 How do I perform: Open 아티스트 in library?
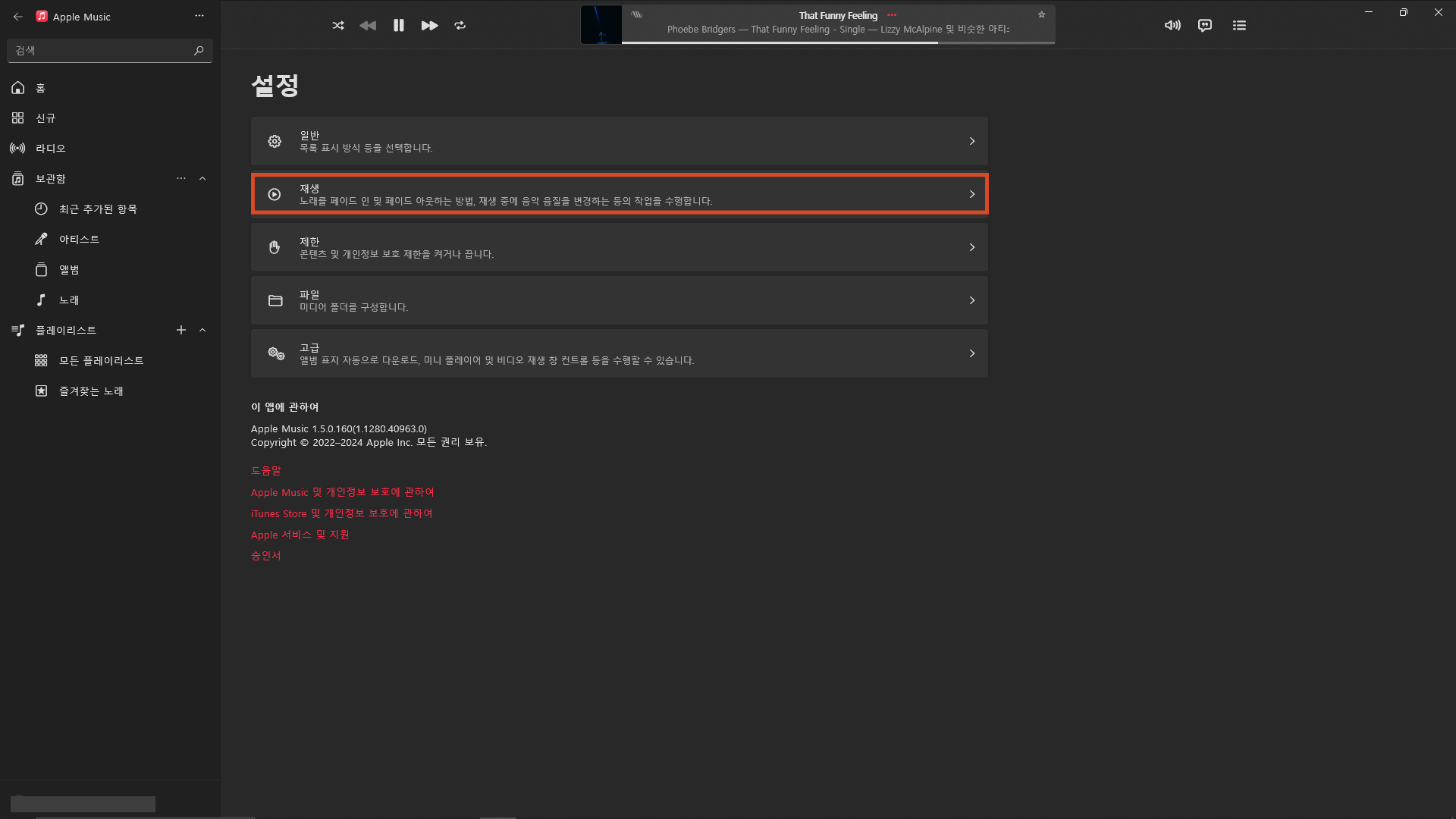(79, 239)
